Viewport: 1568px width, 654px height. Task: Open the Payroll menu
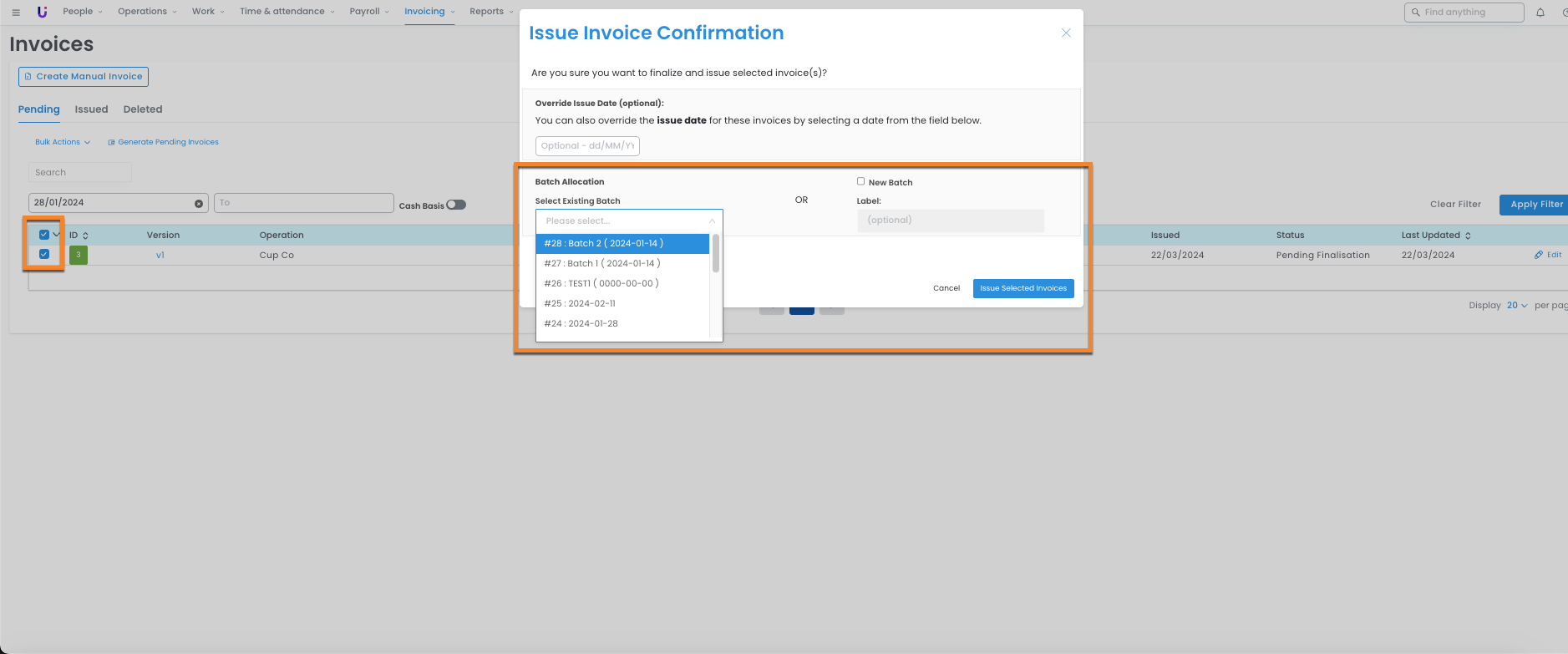pos(368,12)
